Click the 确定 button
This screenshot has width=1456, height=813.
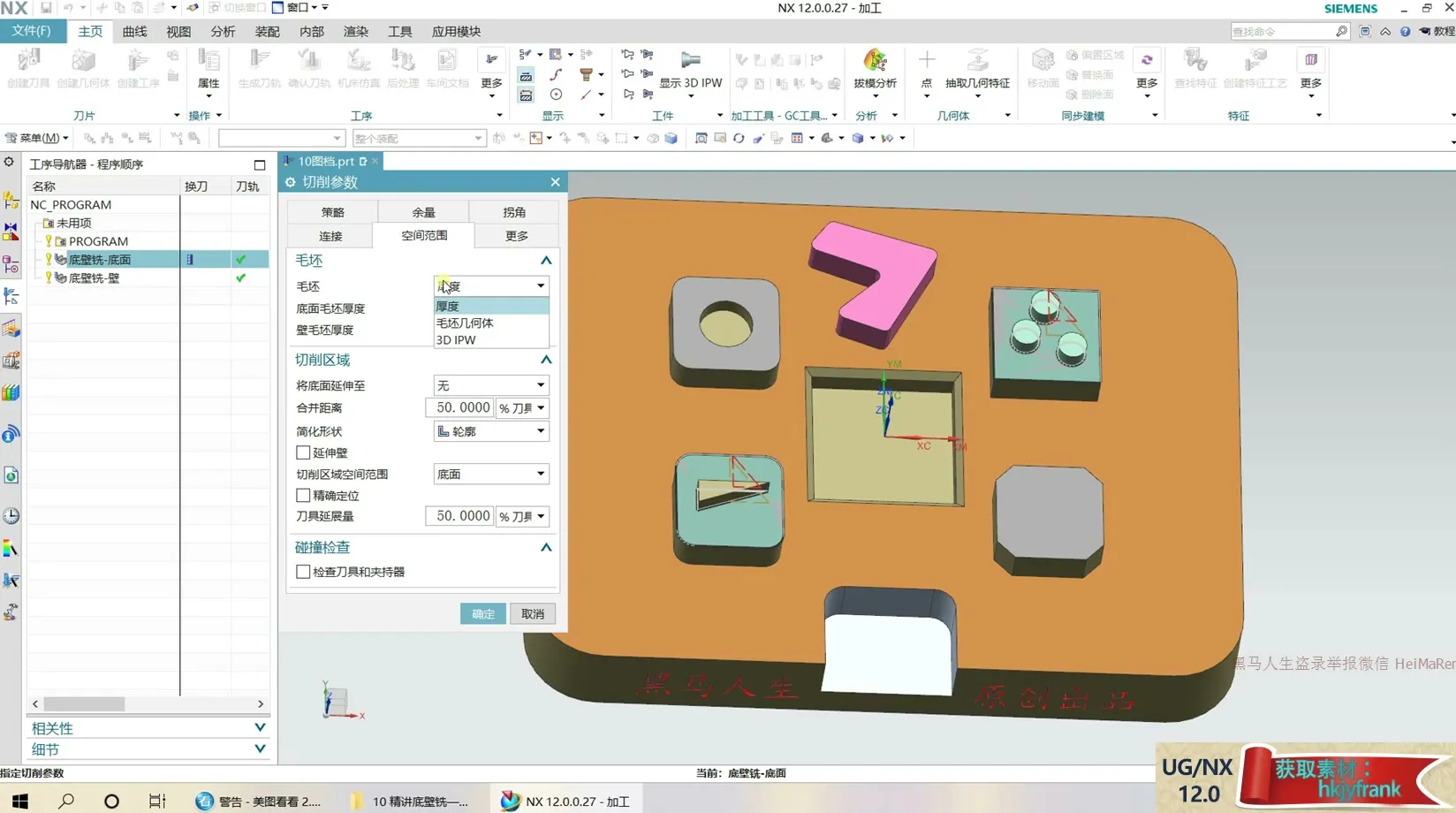click(483, 614)
